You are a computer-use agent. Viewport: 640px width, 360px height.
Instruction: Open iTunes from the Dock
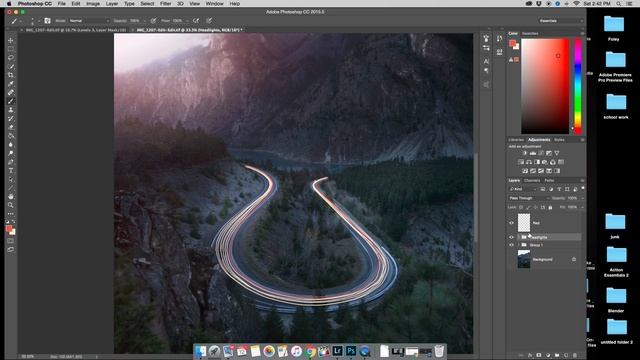(296, 351)
